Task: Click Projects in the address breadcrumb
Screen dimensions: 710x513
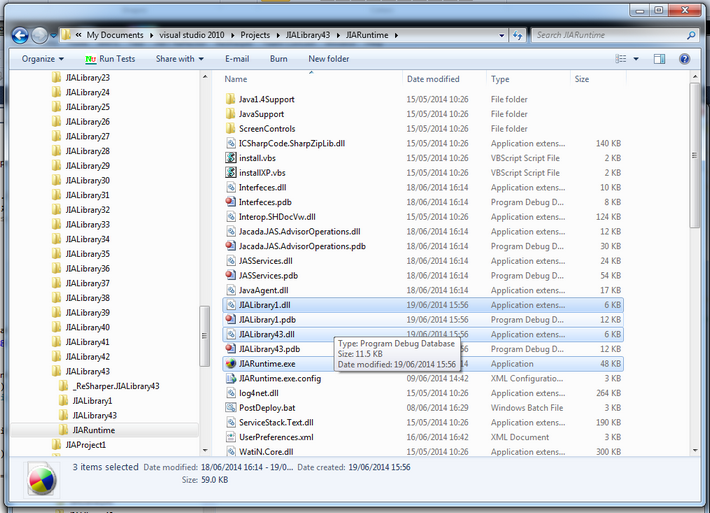Action: 255,35
